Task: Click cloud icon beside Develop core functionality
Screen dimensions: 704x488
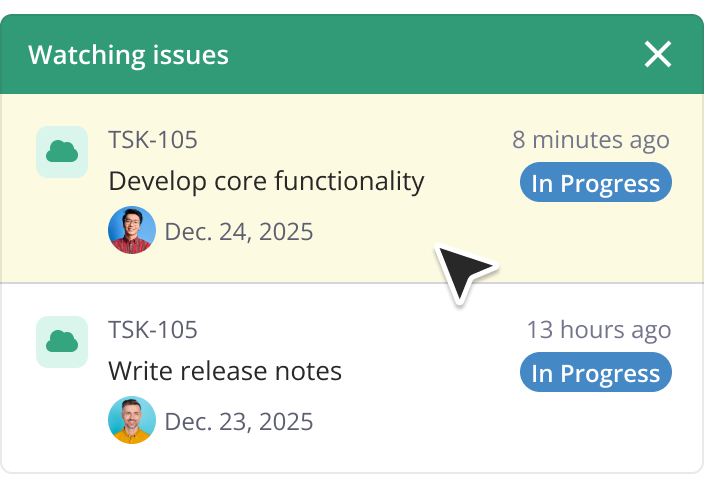Action: 62,152
